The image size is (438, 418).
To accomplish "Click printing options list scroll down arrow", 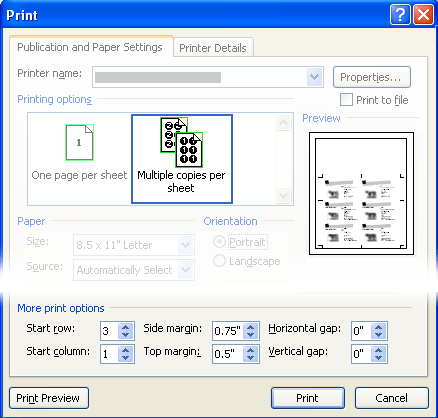I will [x=284, y=195].
